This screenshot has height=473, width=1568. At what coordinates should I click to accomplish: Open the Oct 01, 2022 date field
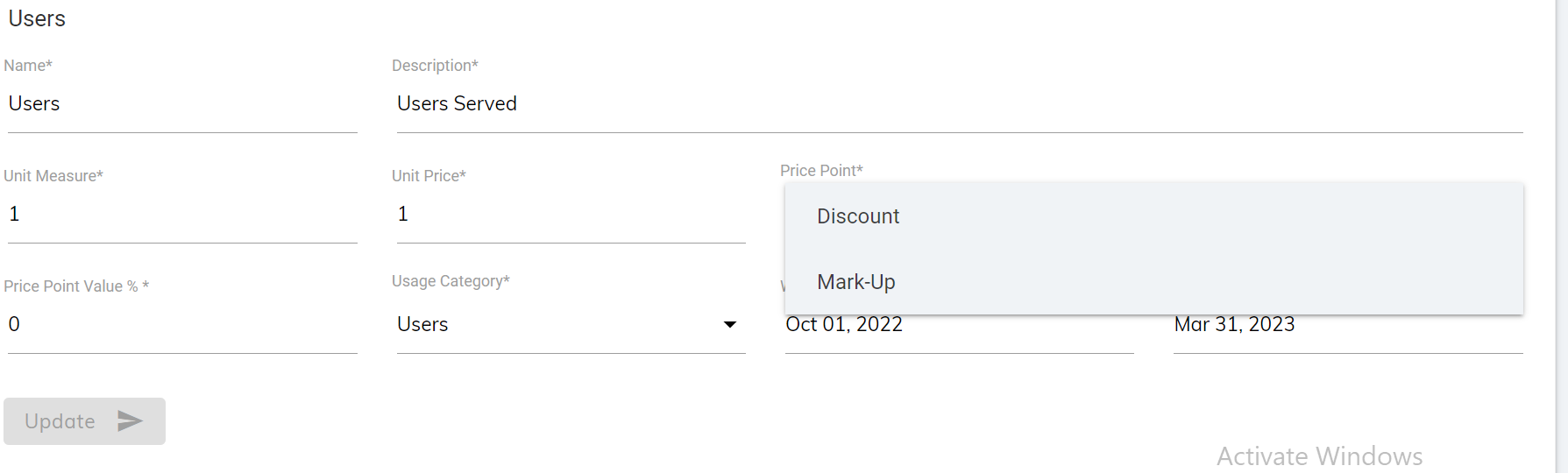point(959,326)
